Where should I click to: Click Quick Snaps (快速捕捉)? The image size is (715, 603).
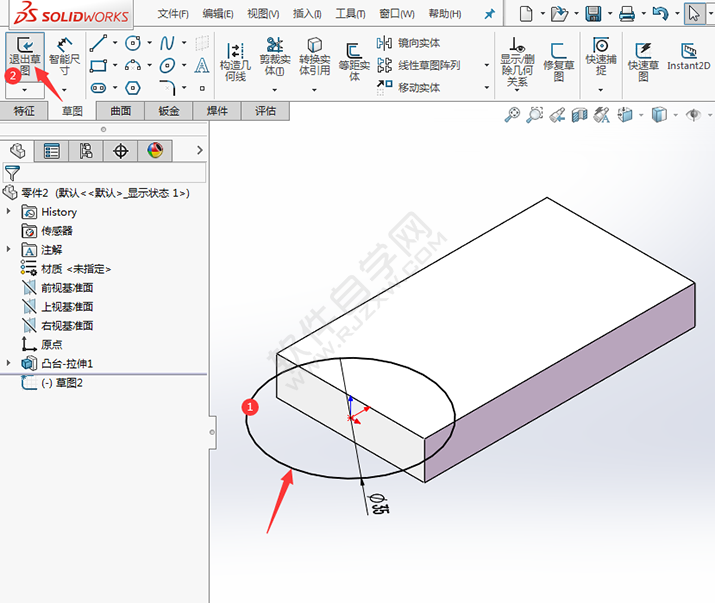[x=601, y=57]
